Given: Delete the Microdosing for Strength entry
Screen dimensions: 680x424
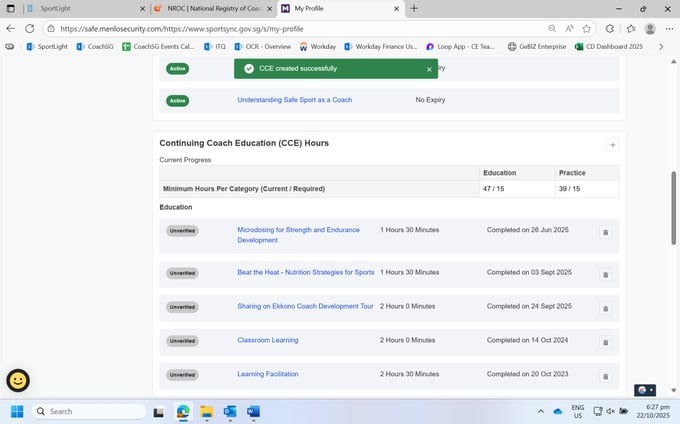Looking at the screenshot, I should click(604, 233).
